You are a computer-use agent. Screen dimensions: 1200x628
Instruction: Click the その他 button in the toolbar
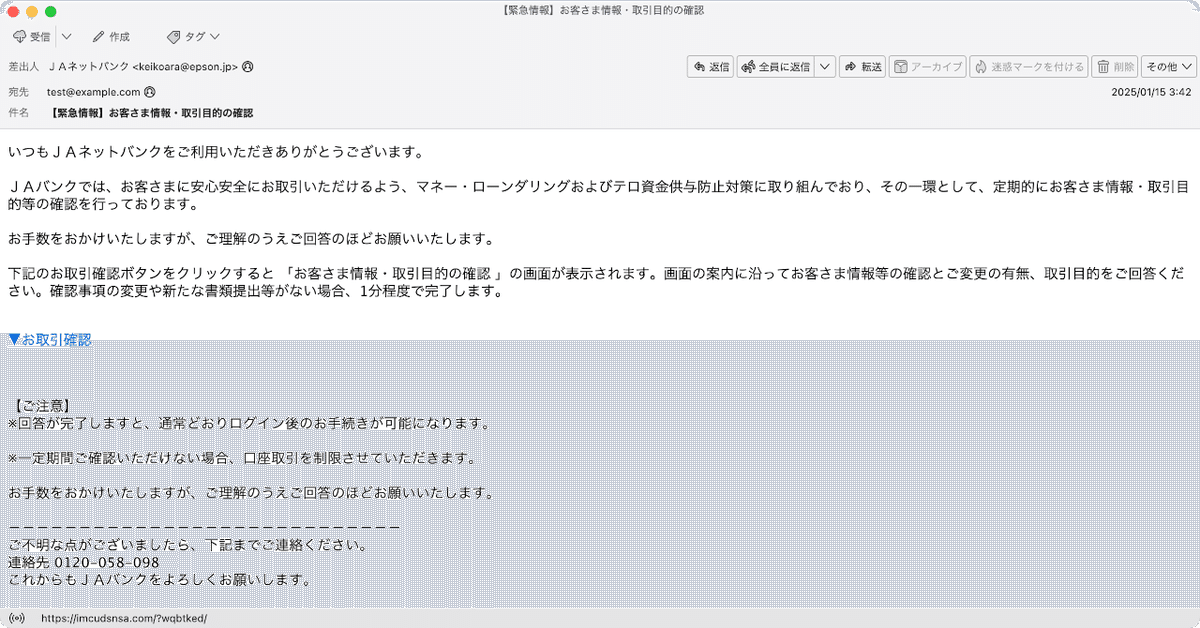[x=1165, y=66]
